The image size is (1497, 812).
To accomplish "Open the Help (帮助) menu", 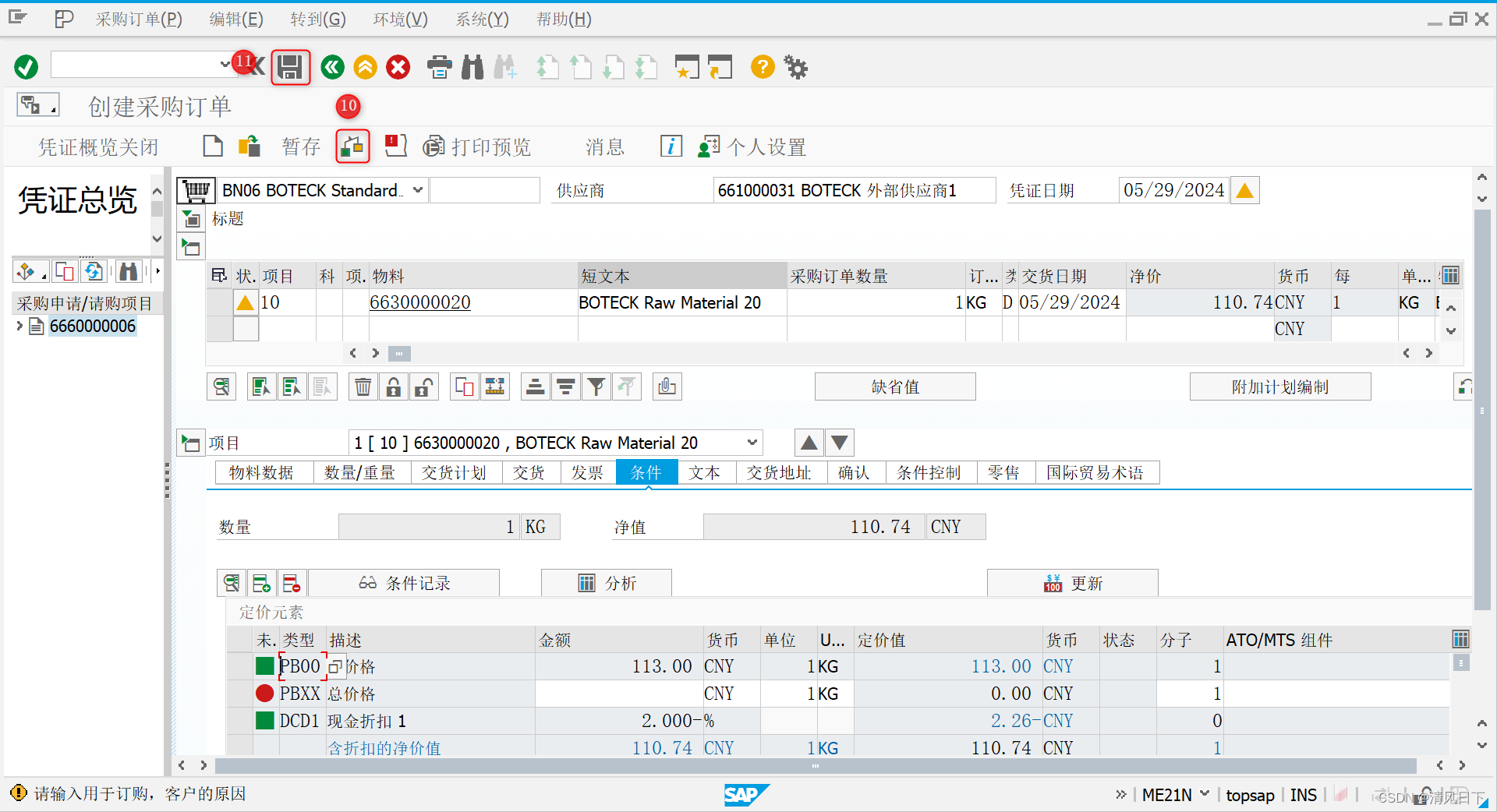I will (x=564, y=19).
